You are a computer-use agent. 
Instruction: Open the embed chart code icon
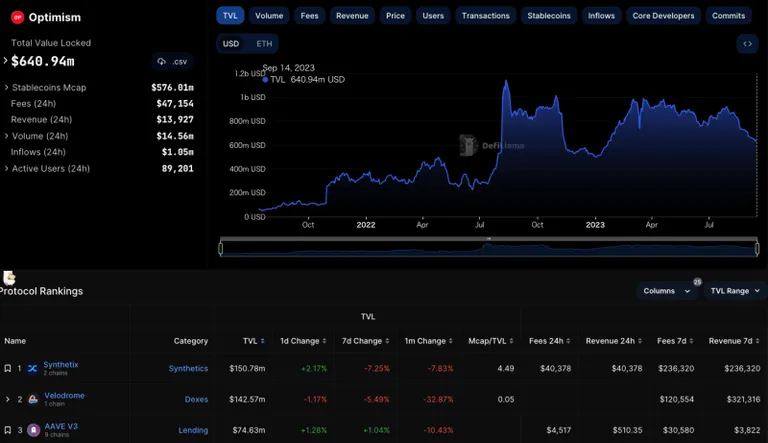(x=747, y=44)
